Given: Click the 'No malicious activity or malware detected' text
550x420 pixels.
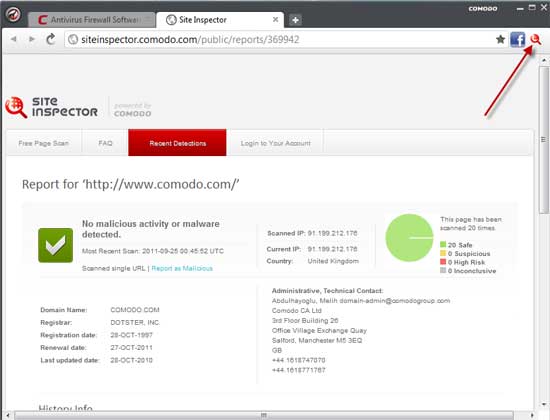Looking at the screenshot, I should coord(151,229).
